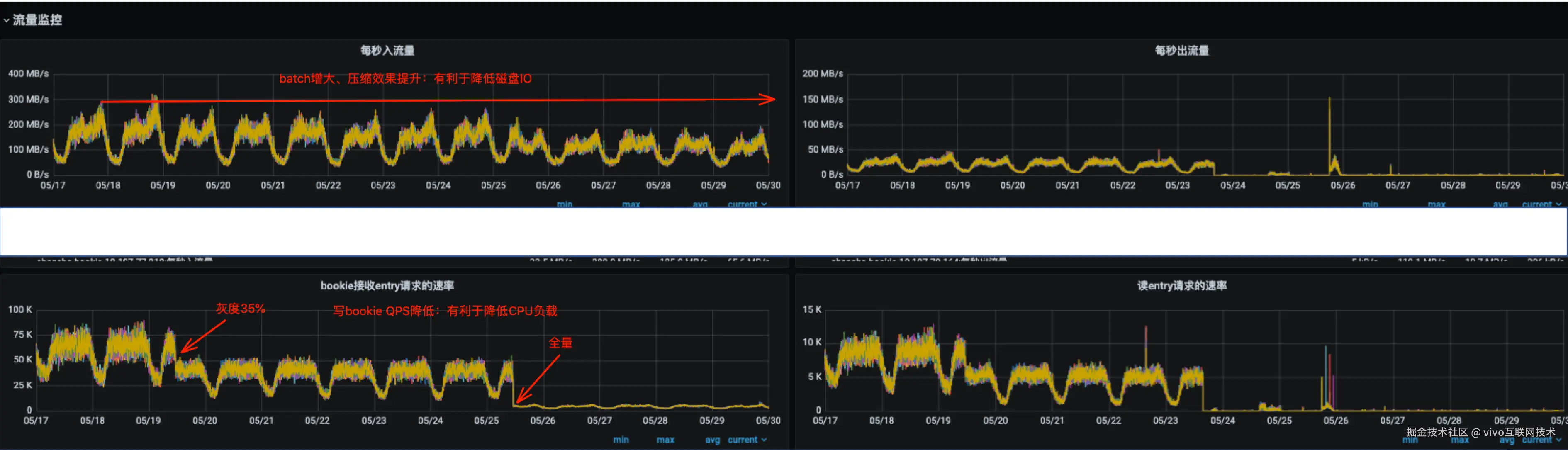Open the 每秒入流量 panel title menu
Screen dimensions: 1568x450
[x=387, y=51]
